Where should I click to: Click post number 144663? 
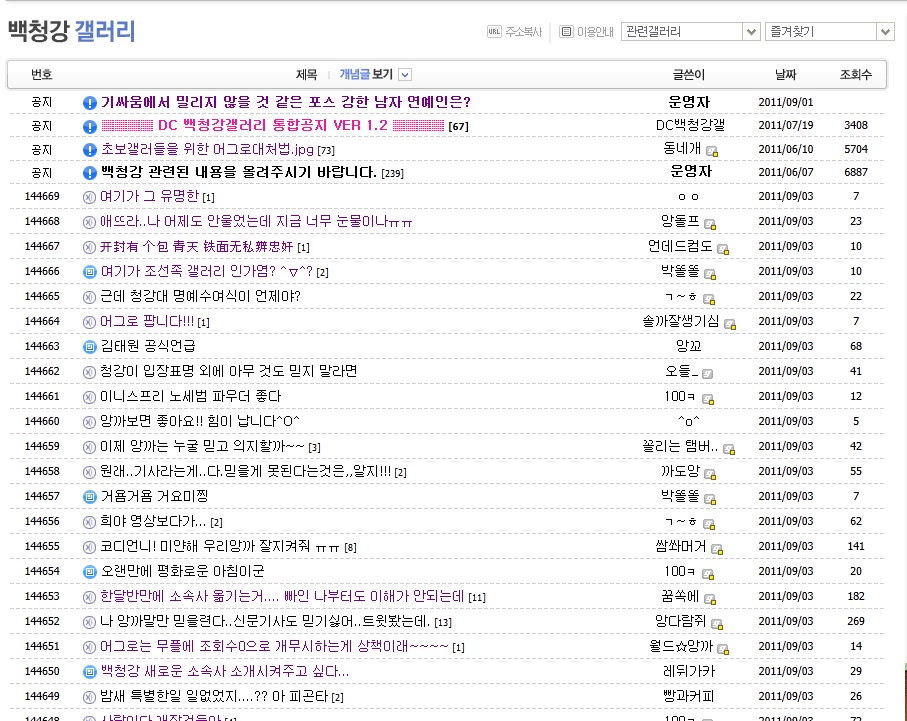[x=42, y=346]
